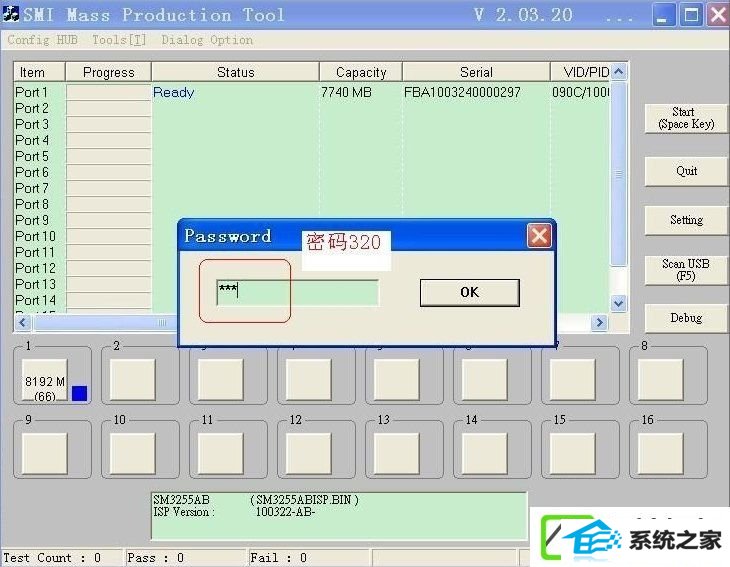Click slot 9 box
The height and width of the screenshot is (567, 730).
point(44,454)
